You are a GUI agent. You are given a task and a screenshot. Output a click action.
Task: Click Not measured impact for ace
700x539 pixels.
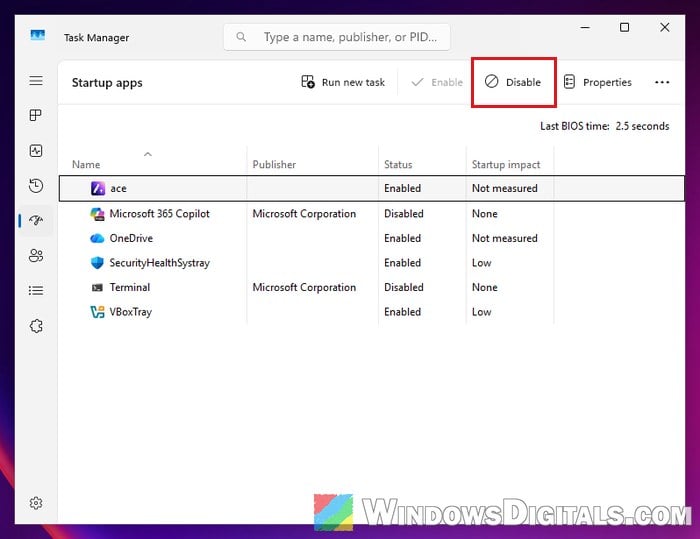(504, 188)
